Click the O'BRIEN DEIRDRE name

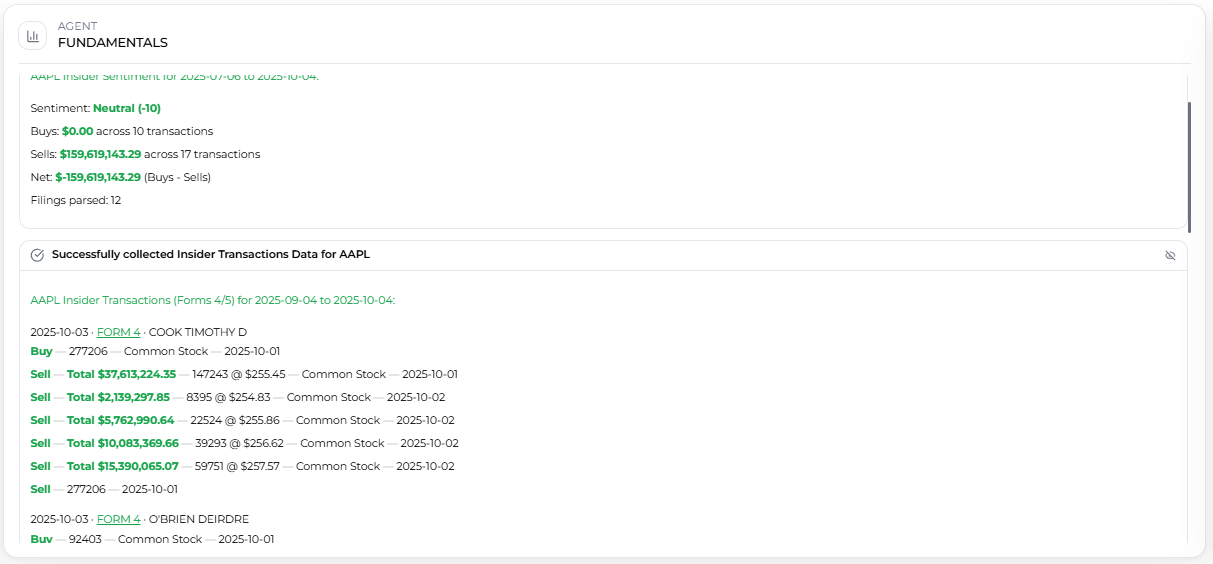(199, 519)
